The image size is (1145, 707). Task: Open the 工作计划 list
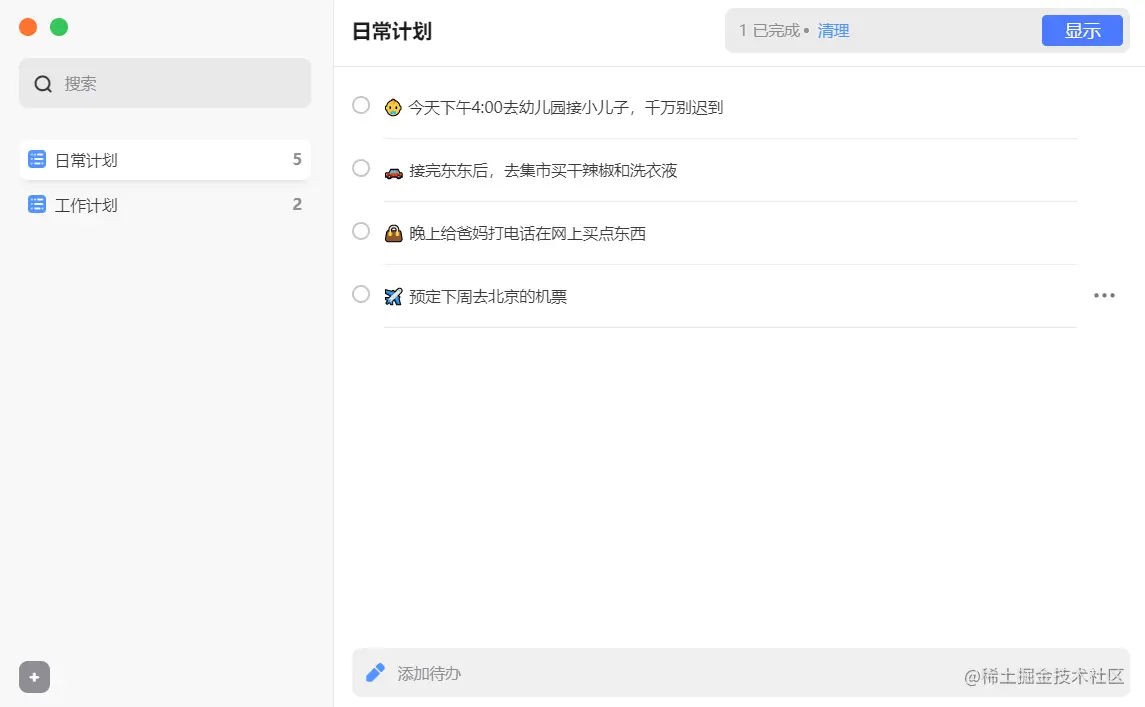(x=165, y=205)
